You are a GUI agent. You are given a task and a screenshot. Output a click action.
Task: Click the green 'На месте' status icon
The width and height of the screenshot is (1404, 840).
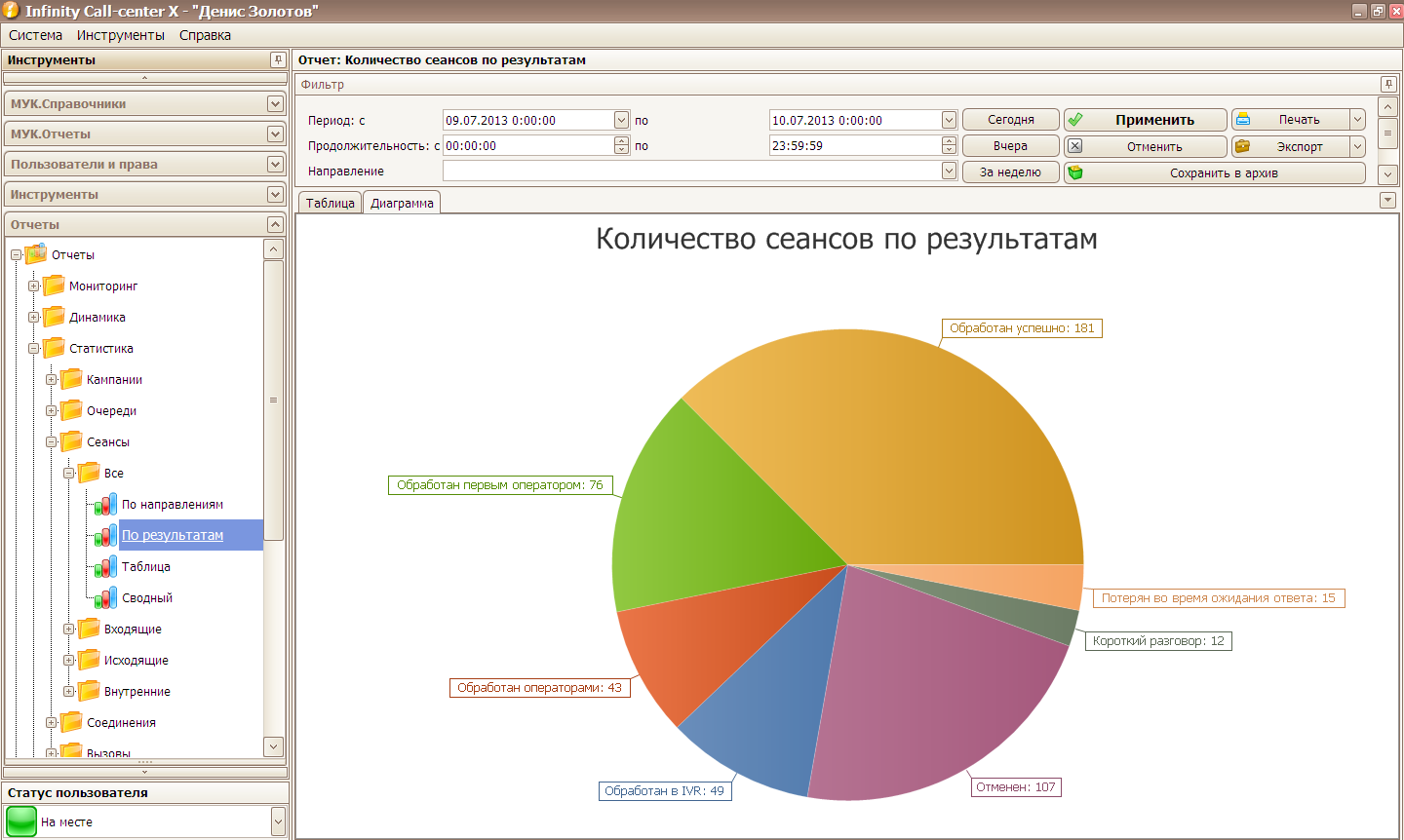(x=20, y=821)
